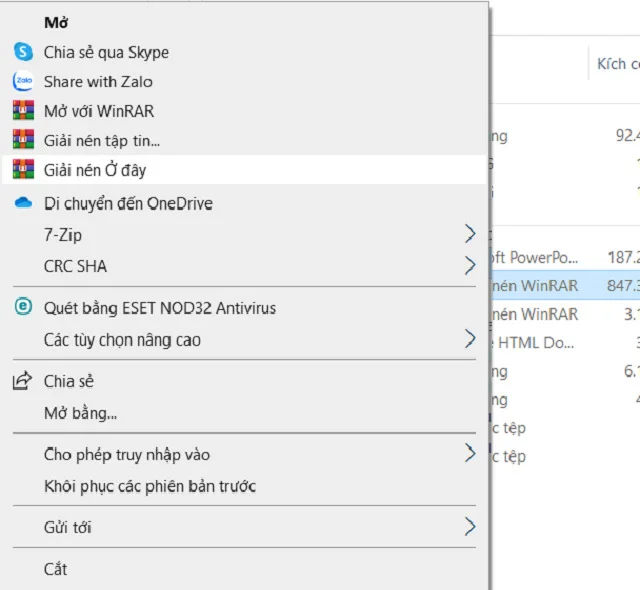
Task: Choose Cắt from the context menu
Action: tap(56, 569)
